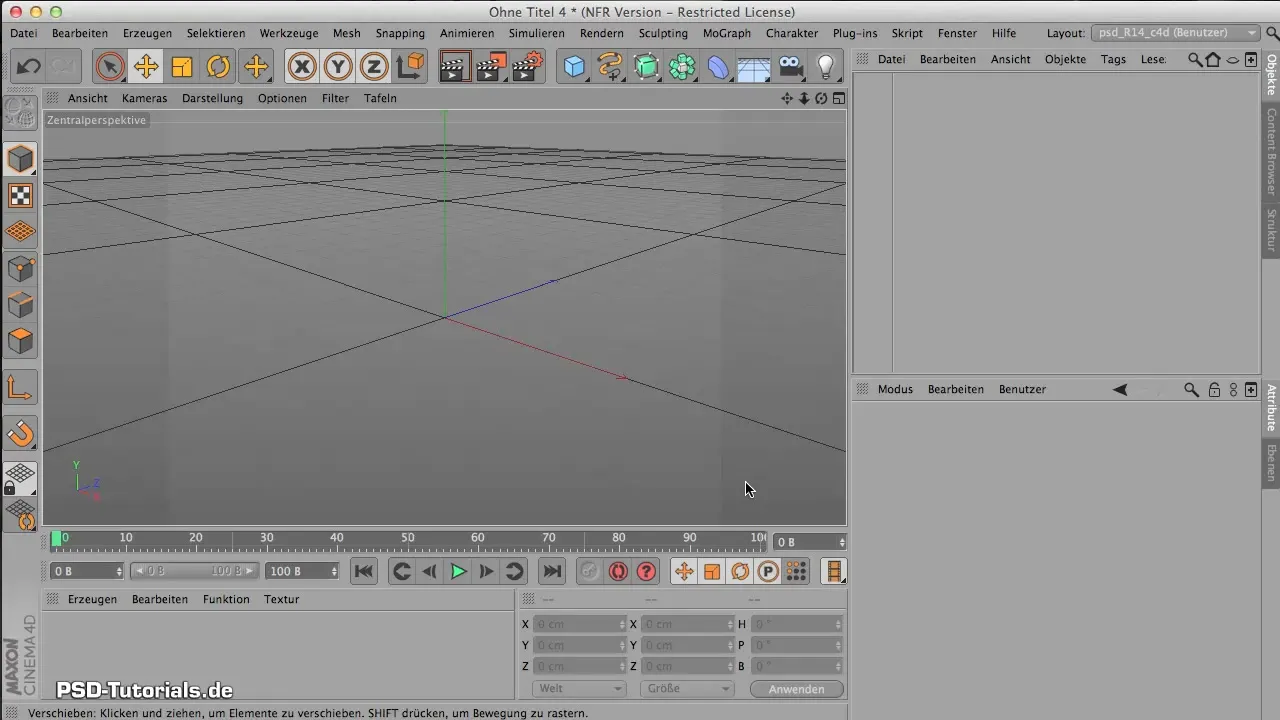This screenshot has height=720, width=1280.
Task: Activate the Rotate tool
Action: click(x=218, y=67)
